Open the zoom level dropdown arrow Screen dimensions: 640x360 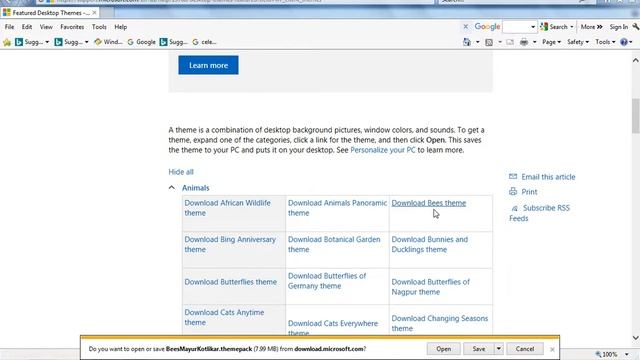pos(627,354)
